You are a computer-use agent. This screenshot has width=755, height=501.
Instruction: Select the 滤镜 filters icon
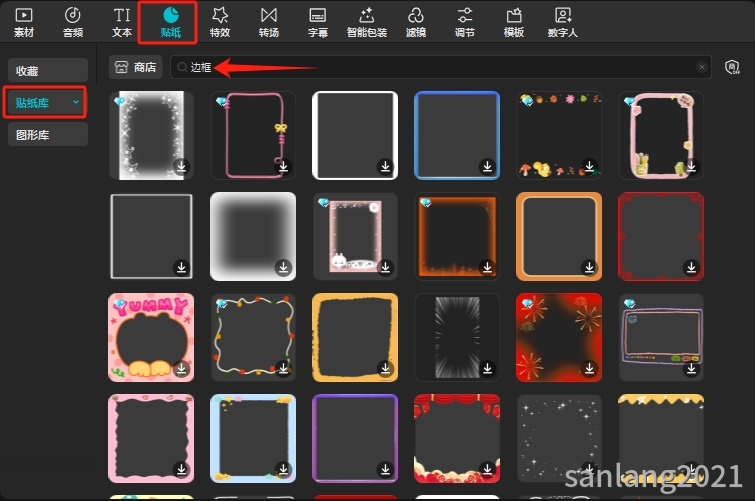416,22
